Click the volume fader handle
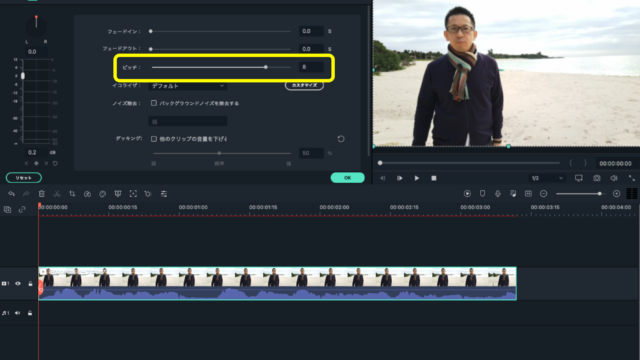This screenshot has width=640, height=360. coord(23,76)
